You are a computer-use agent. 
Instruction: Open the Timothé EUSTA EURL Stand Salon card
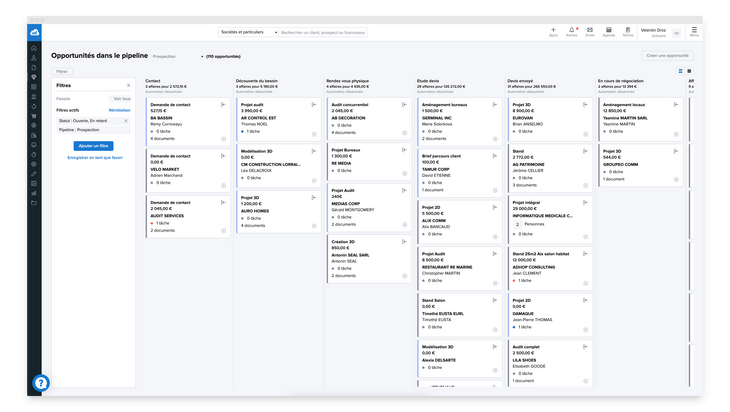[x=459, y=315]
